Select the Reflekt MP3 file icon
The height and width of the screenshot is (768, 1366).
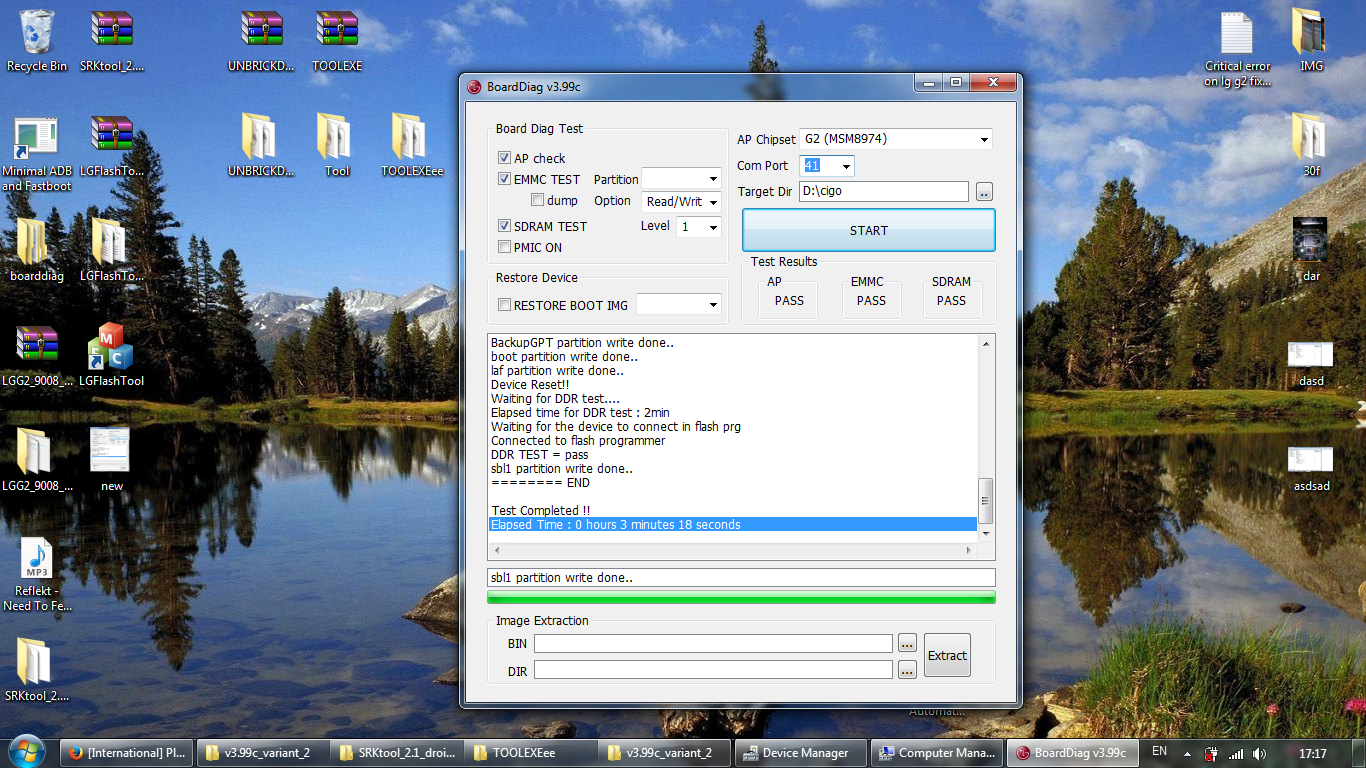37,560
